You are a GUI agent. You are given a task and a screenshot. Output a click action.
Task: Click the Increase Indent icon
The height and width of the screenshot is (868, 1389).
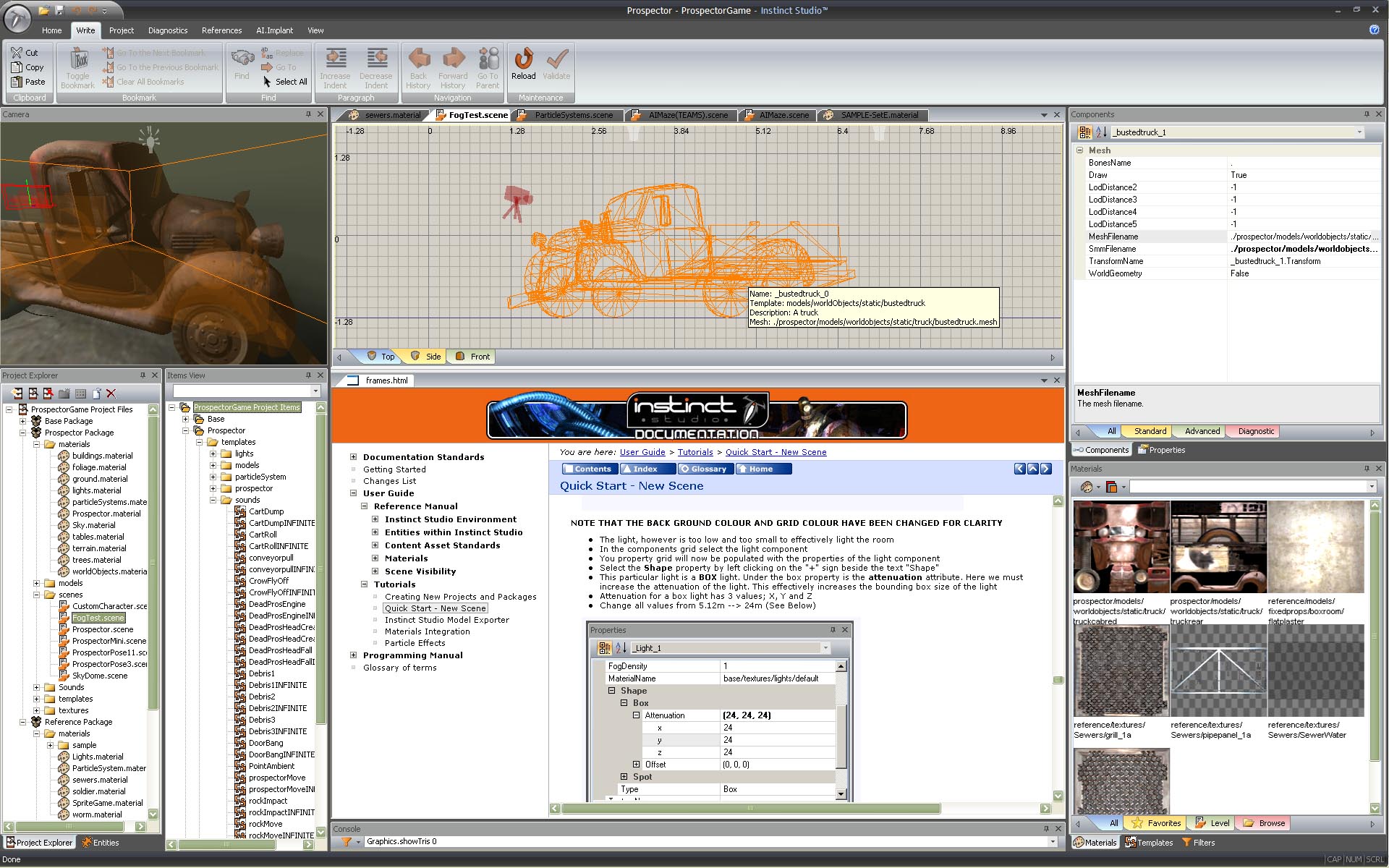point(335,58)
